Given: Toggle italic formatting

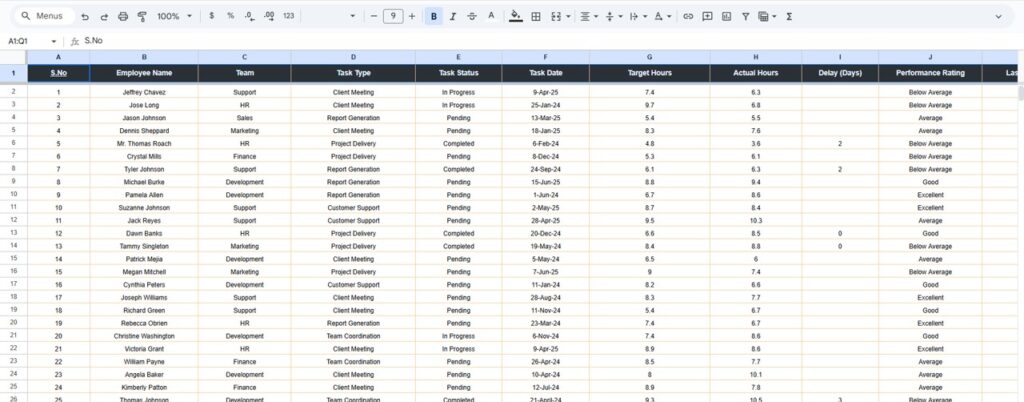Looking at the screenshot, I should click(453, 16).
